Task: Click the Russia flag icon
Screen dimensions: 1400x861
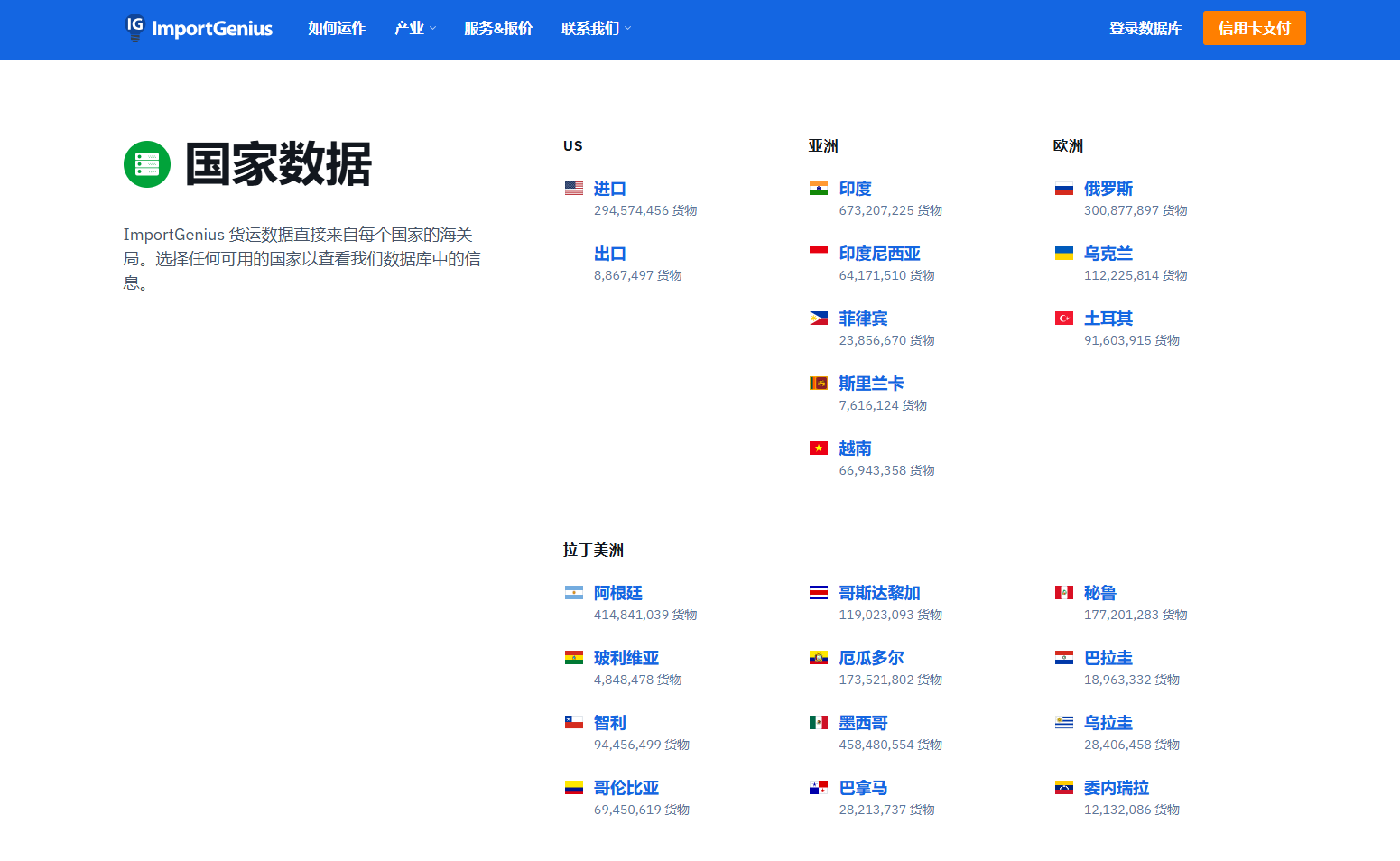Action: tap(1064, 189)
